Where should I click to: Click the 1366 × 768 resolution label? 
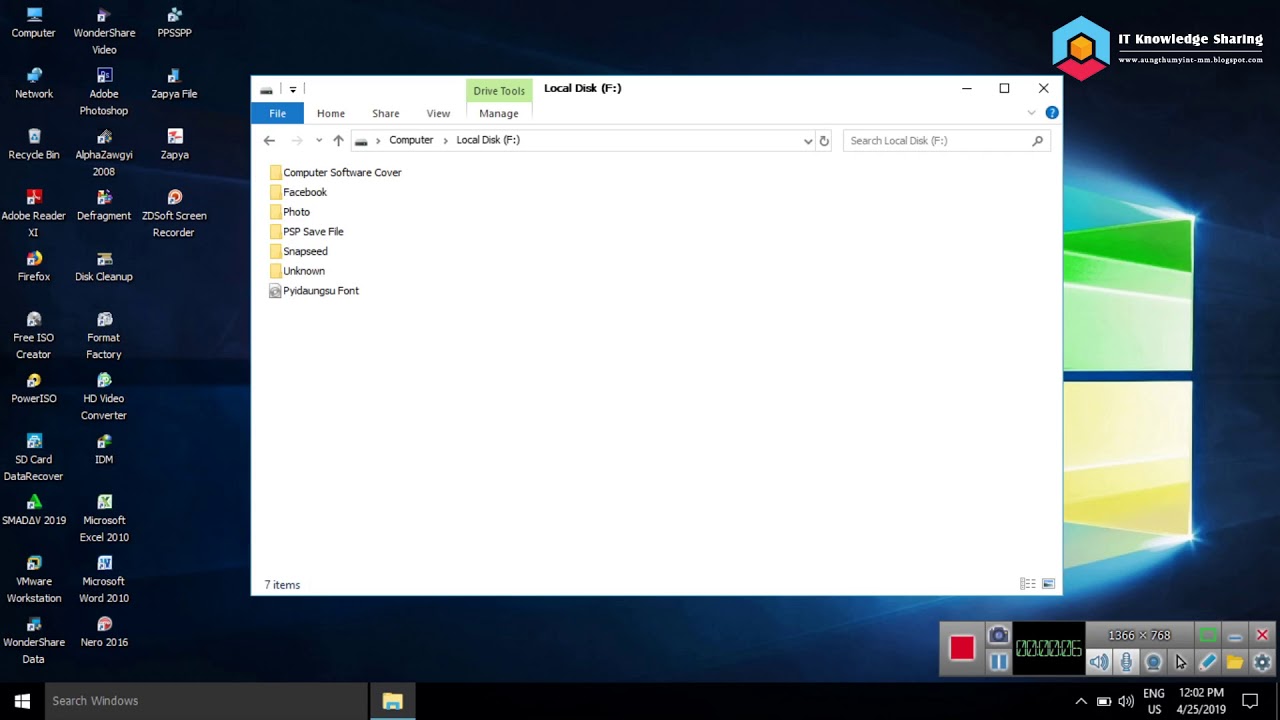(x=1139, y=635)
